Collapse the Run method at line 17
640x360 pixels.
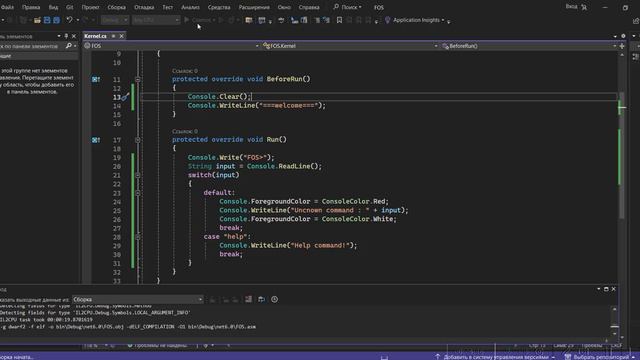coord(138,140)
